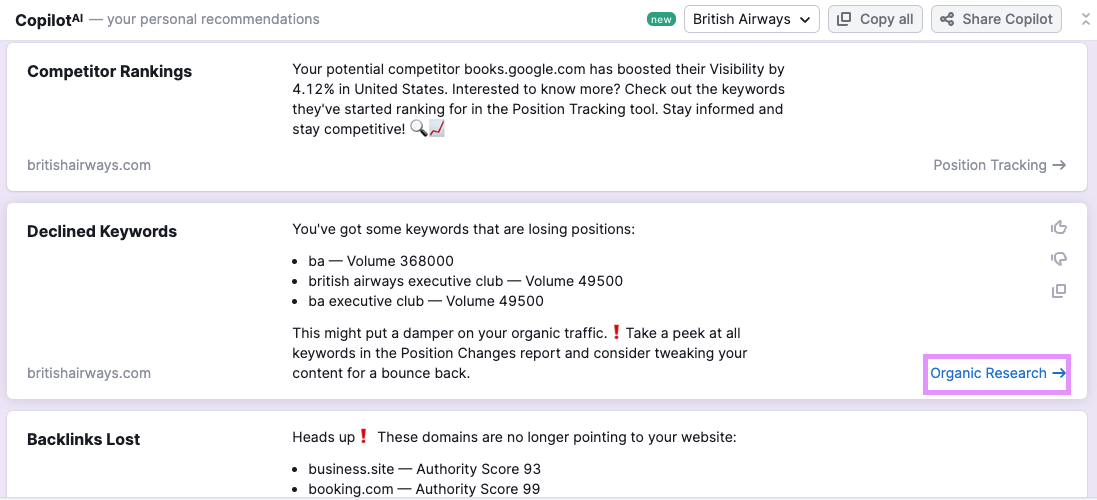
Task: Click the Copilot AI title
Action: point(49,19)
